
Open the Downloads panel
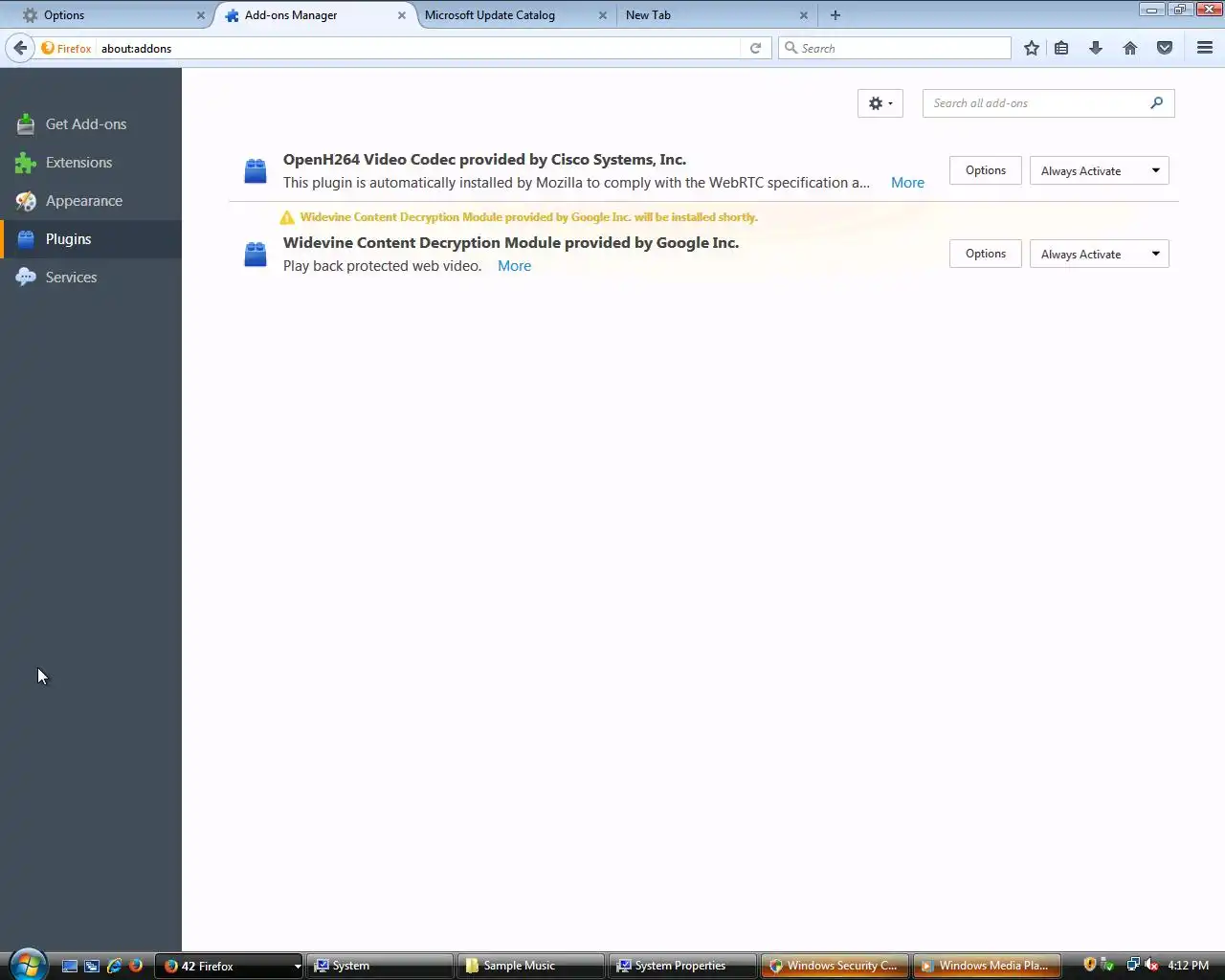1096,48
